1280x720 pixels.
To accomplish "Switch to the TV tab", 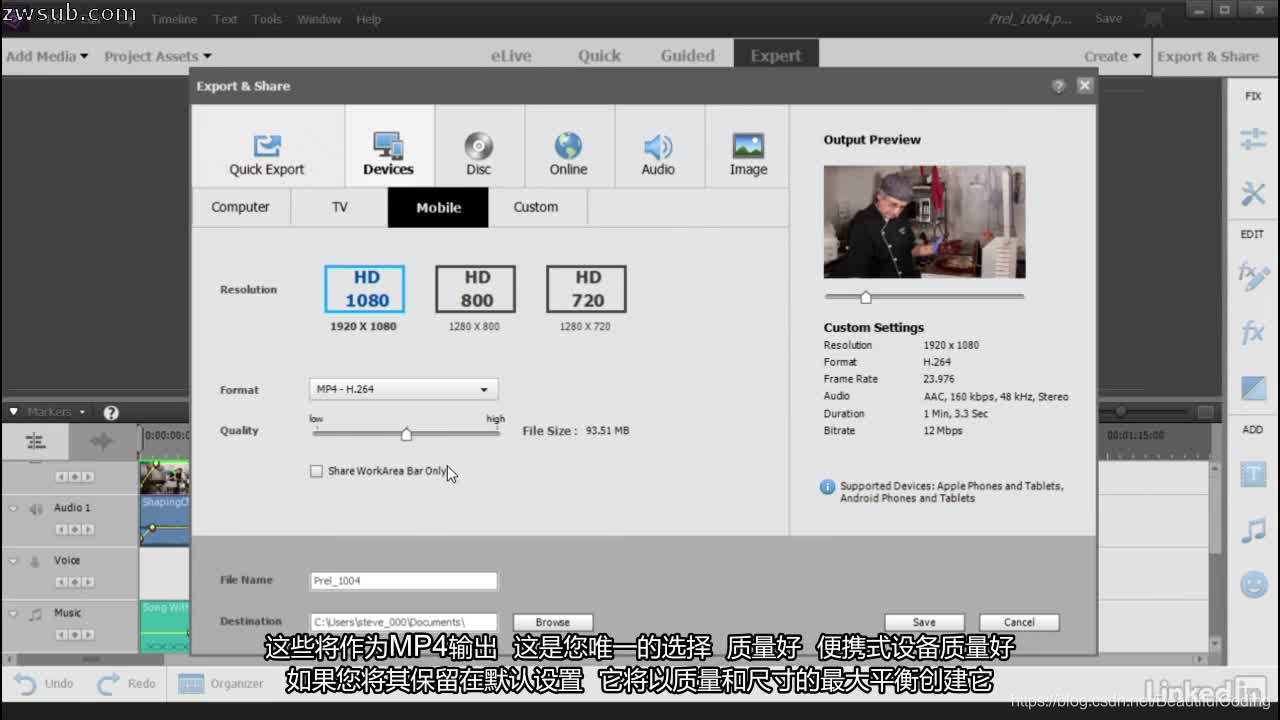I will [340, 207].
